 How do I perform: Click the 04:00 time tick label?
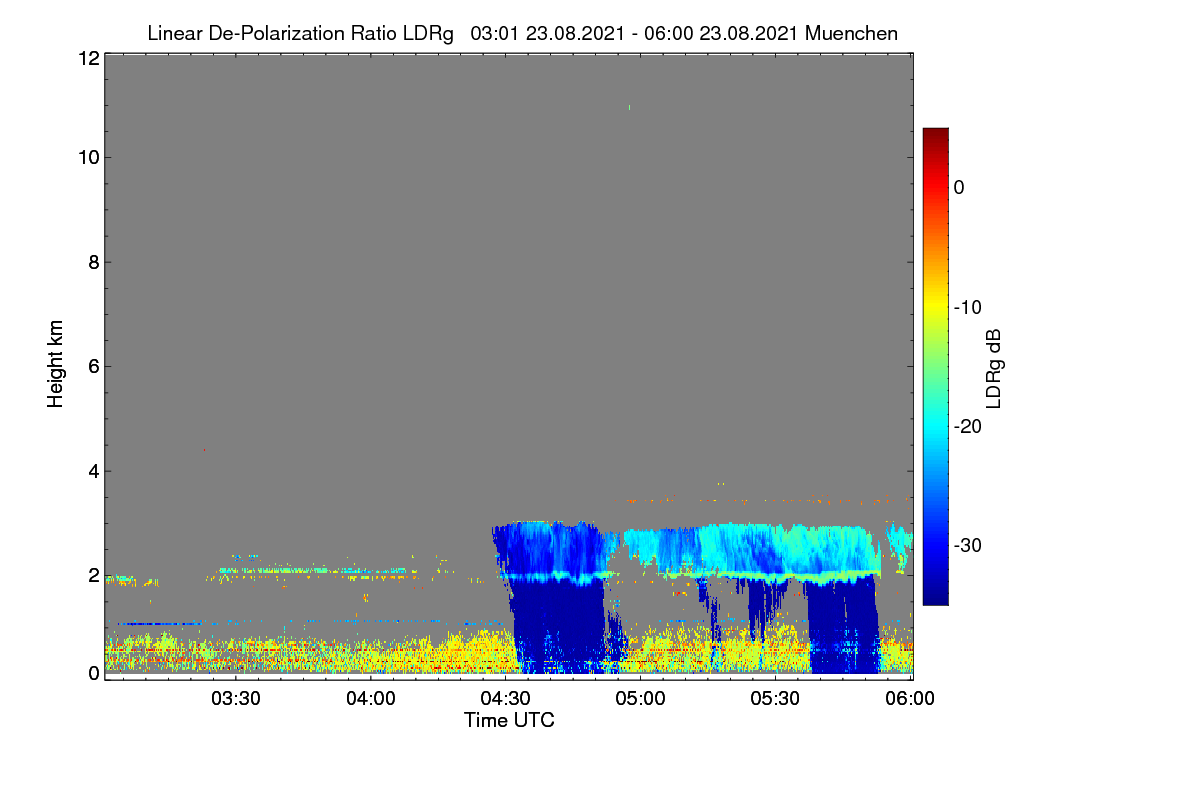[x=371, y=699]
